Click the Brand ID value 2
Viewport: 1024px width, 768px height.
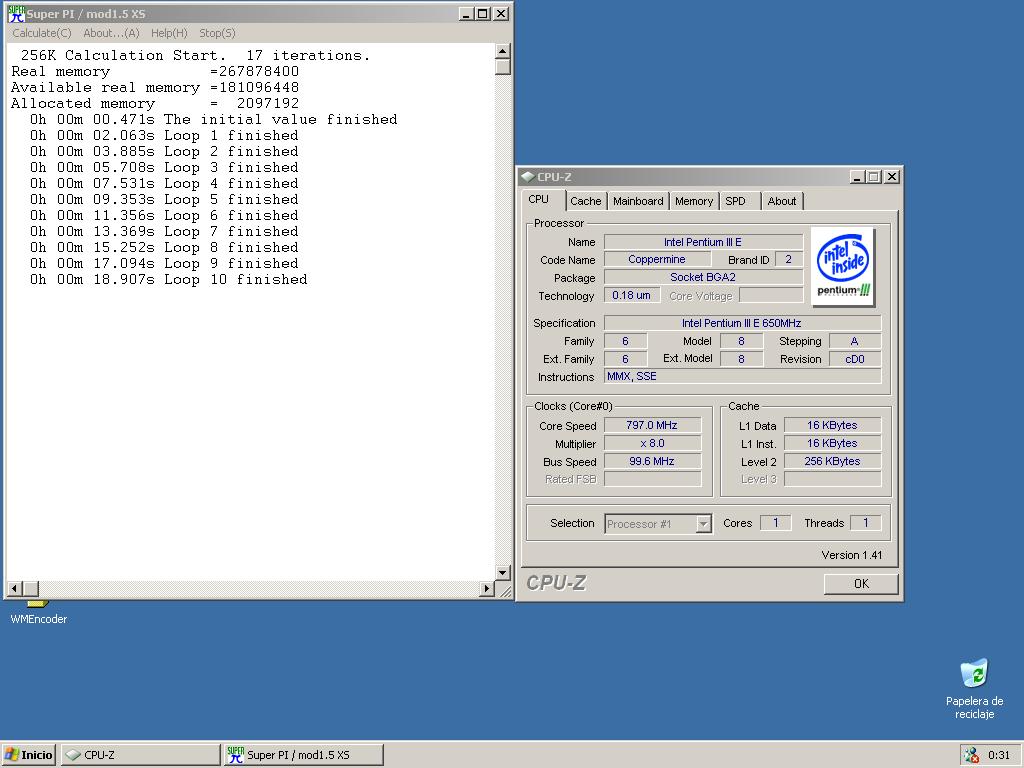pos(788,259)
